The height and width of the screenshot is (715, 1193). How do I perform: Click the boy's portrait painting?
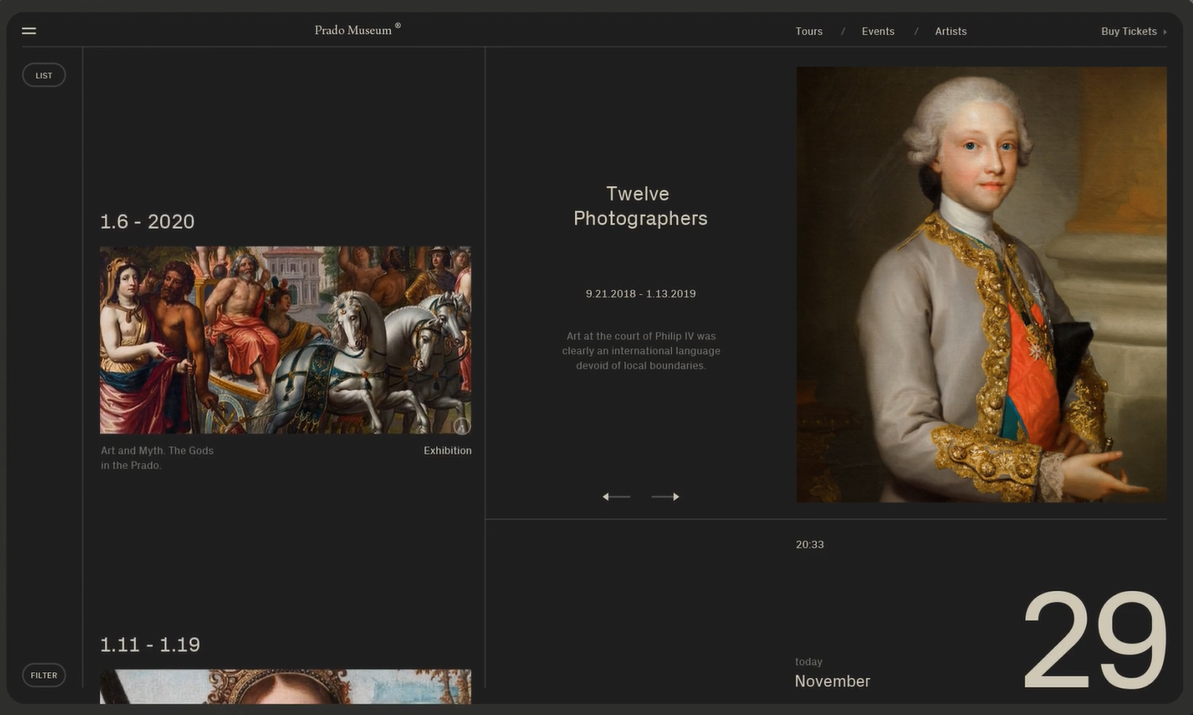pyautogui.click(x=981, y=284)
